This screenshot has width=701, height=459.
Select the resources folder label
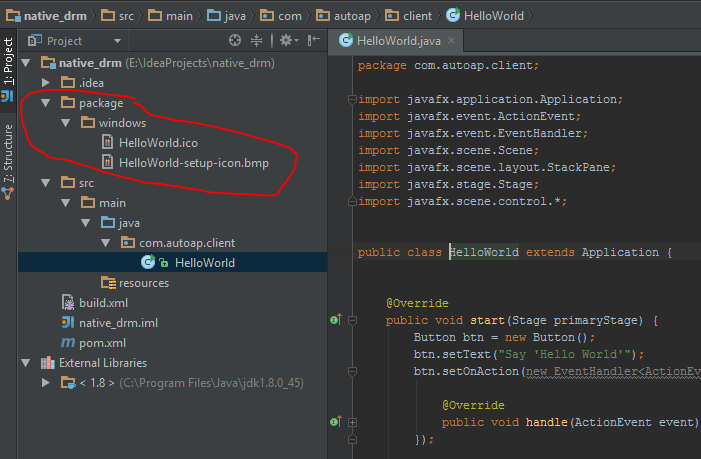click(144, 283)
